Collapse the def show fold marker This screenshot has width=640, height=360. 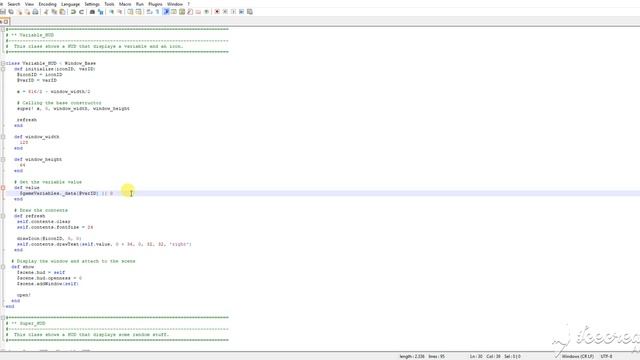coord(3,267)
